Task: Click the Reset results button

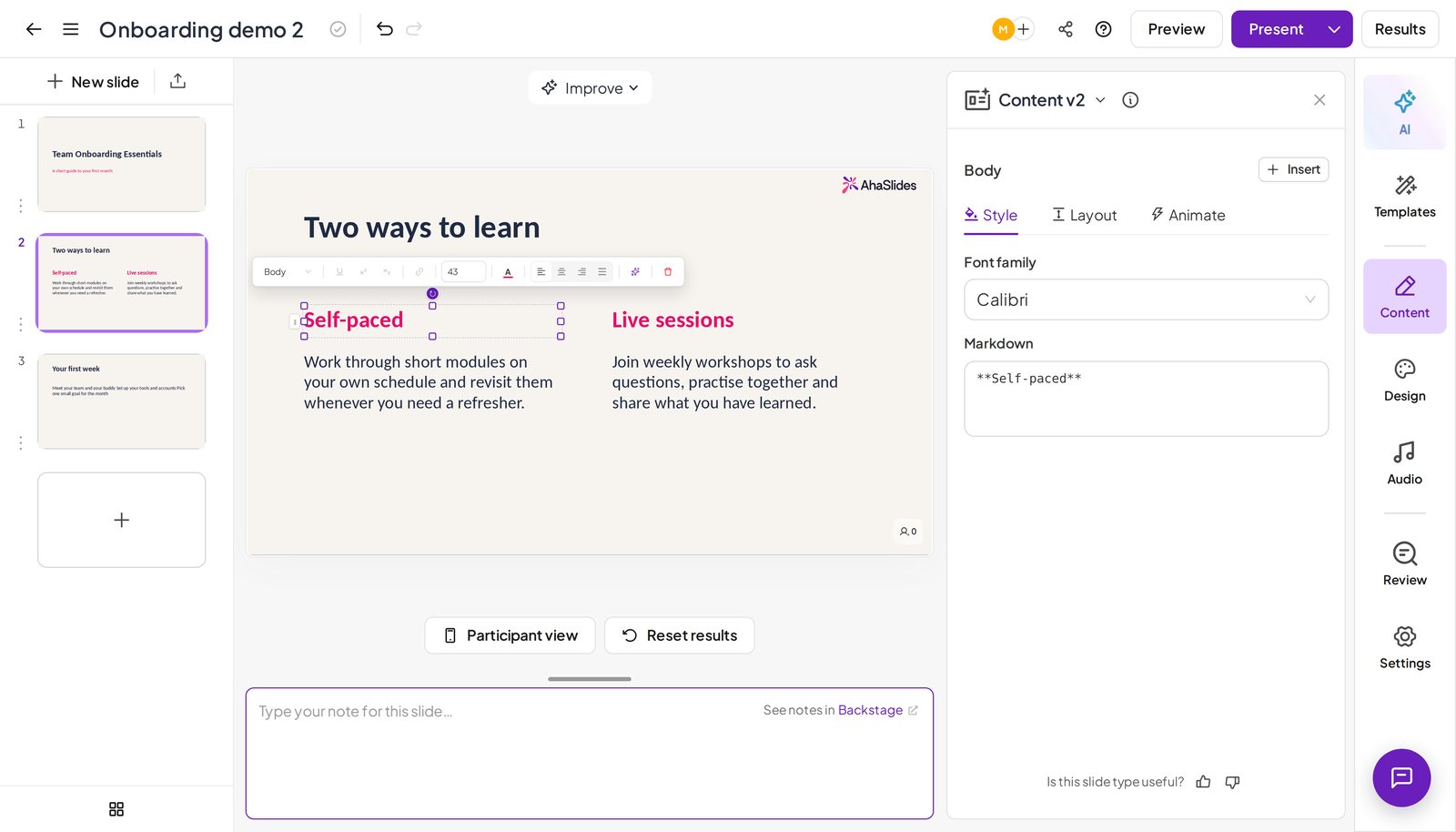Action: click(679, 635)
